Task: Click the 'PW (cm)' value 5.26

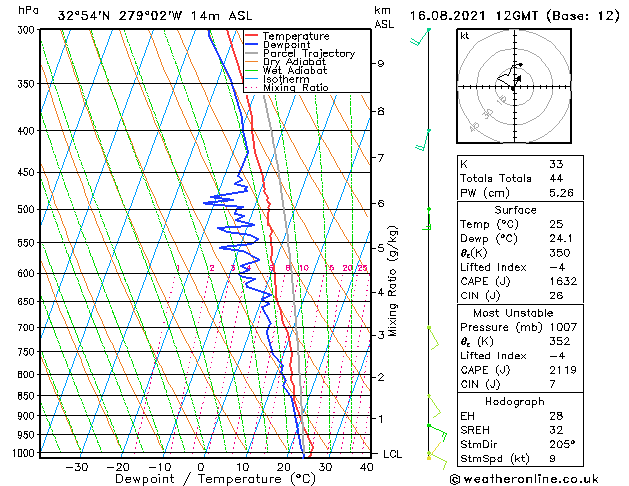Action: (561, 193)
